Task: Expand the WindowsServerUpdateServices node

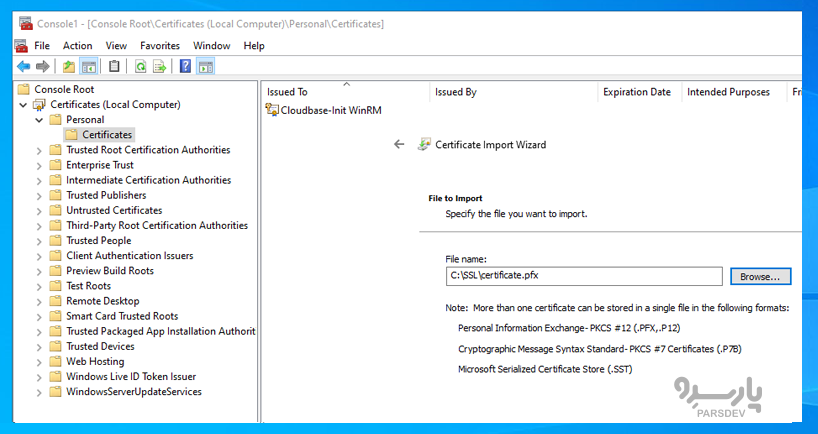Action: 39,393
